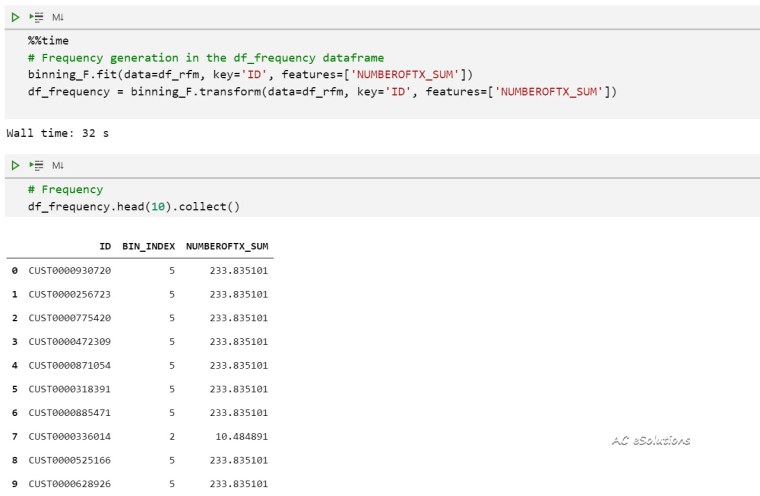This screenshot has width=760, height=496.
Task: Convert second cell to Markdown (M↓)
Action: (x=58, y=165)
